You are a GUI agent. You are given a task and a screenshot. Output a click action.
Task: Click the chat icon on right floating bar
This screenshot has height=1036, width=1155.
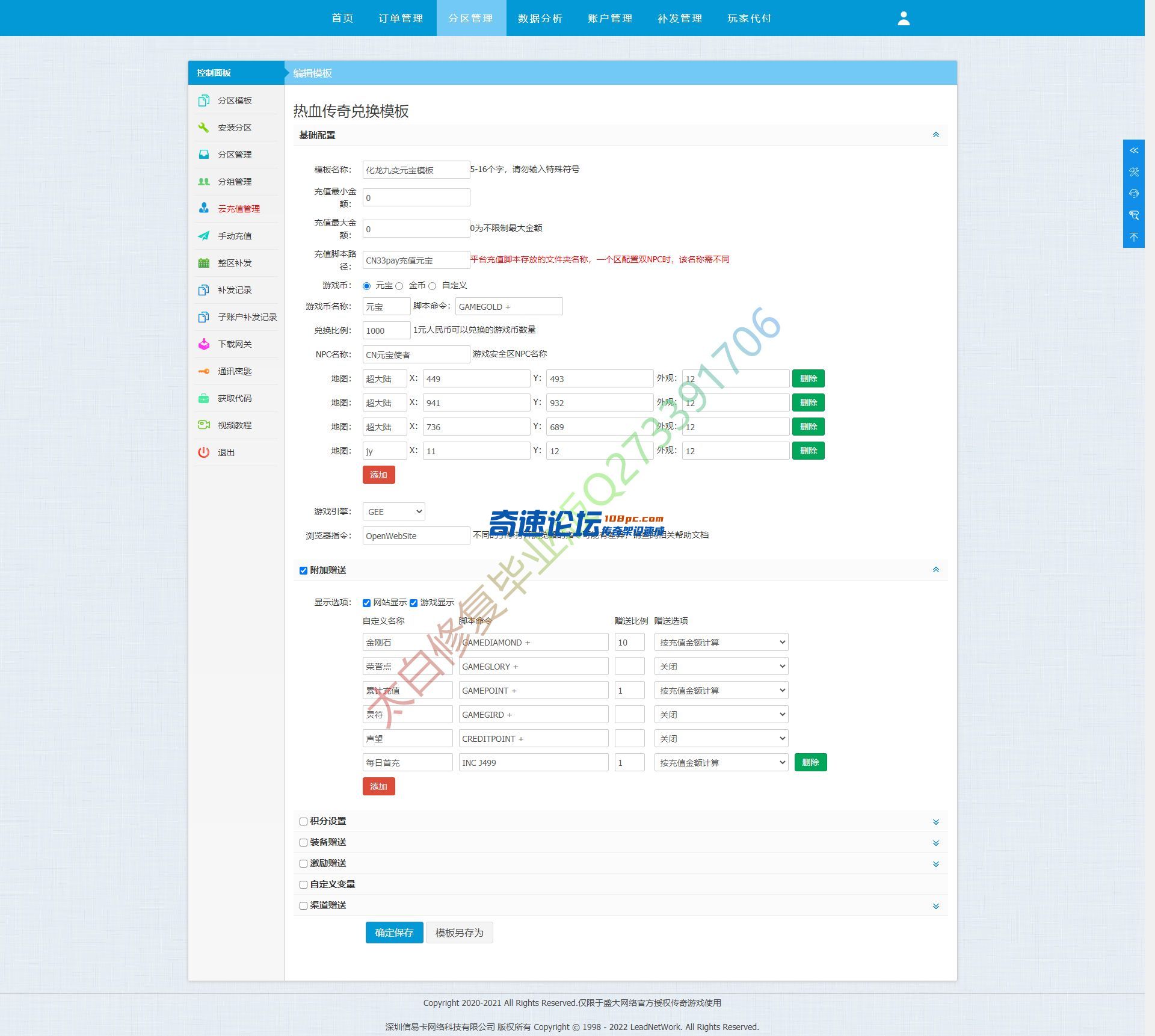click(1134, 215)
